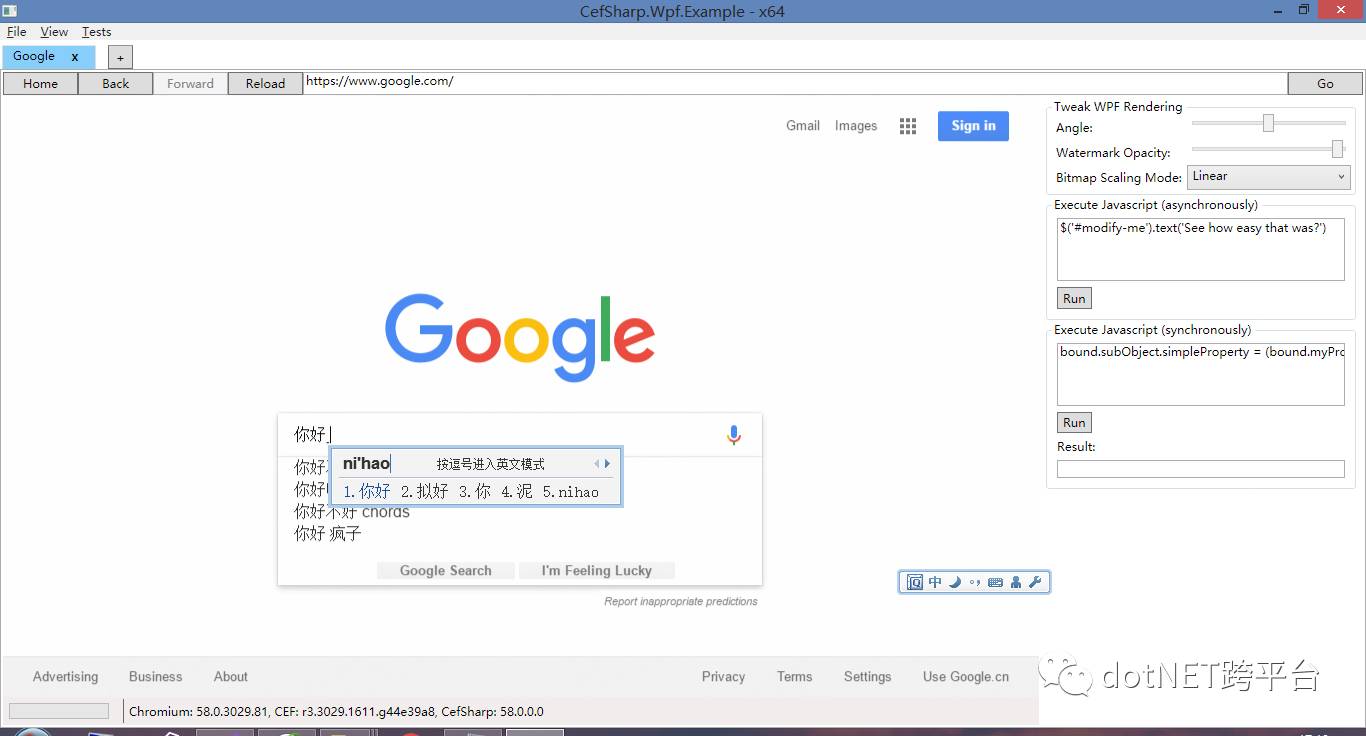Click the blue Sign in button
This screenshot has height=736, width=1366.
(973, 126)
